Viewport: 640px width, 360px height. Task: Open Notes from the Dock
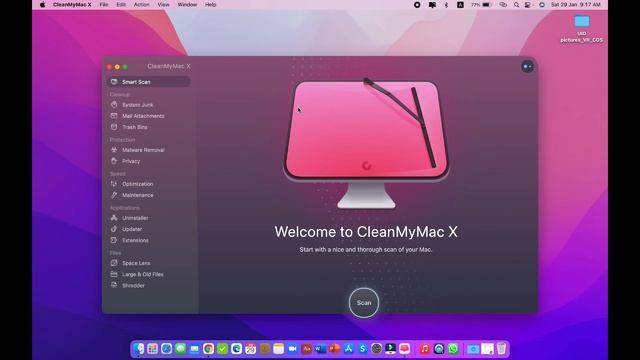click(278, 349)
